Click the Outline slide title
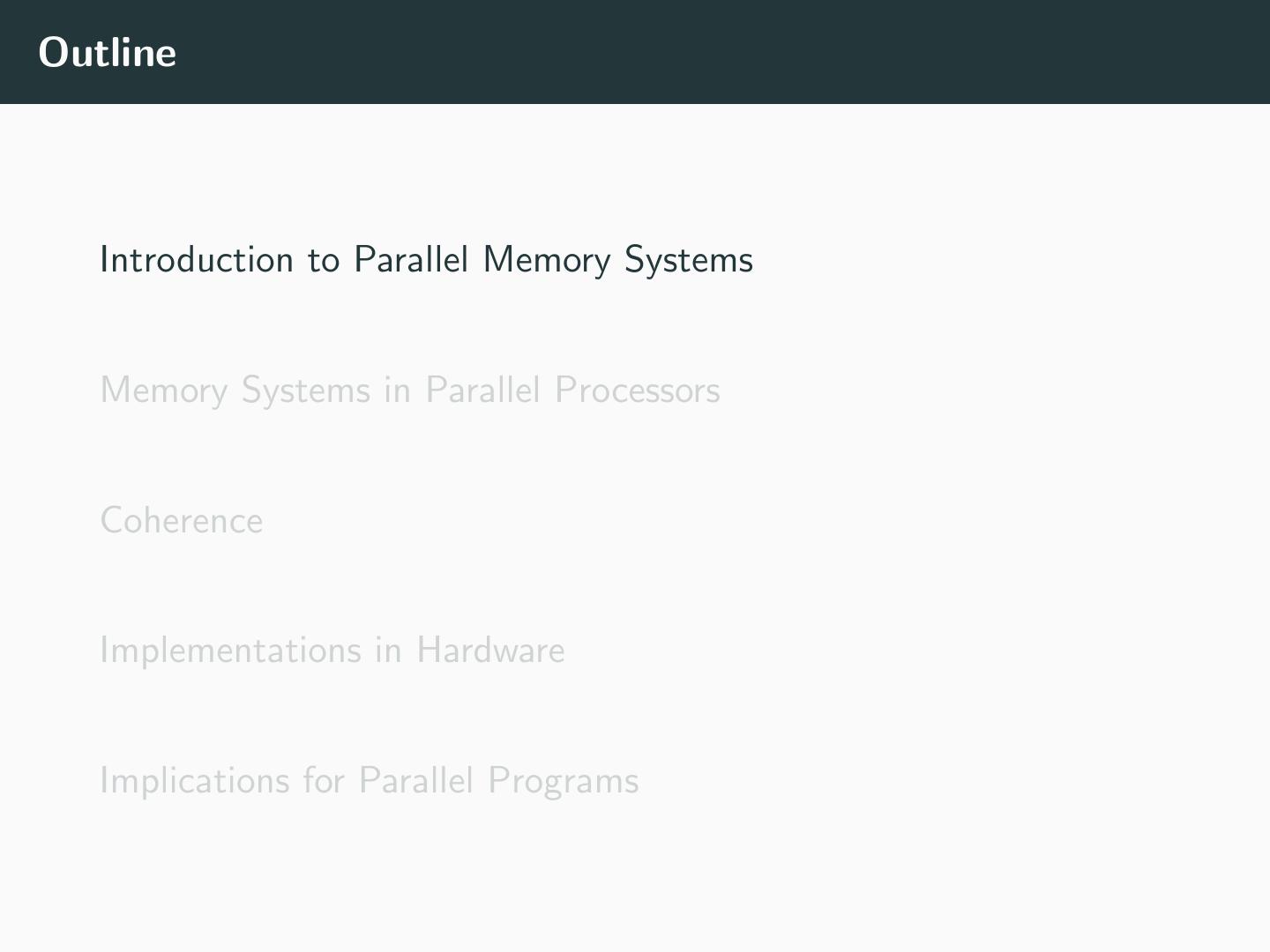The image size is (1270, 952). click(x=107, y=53)
